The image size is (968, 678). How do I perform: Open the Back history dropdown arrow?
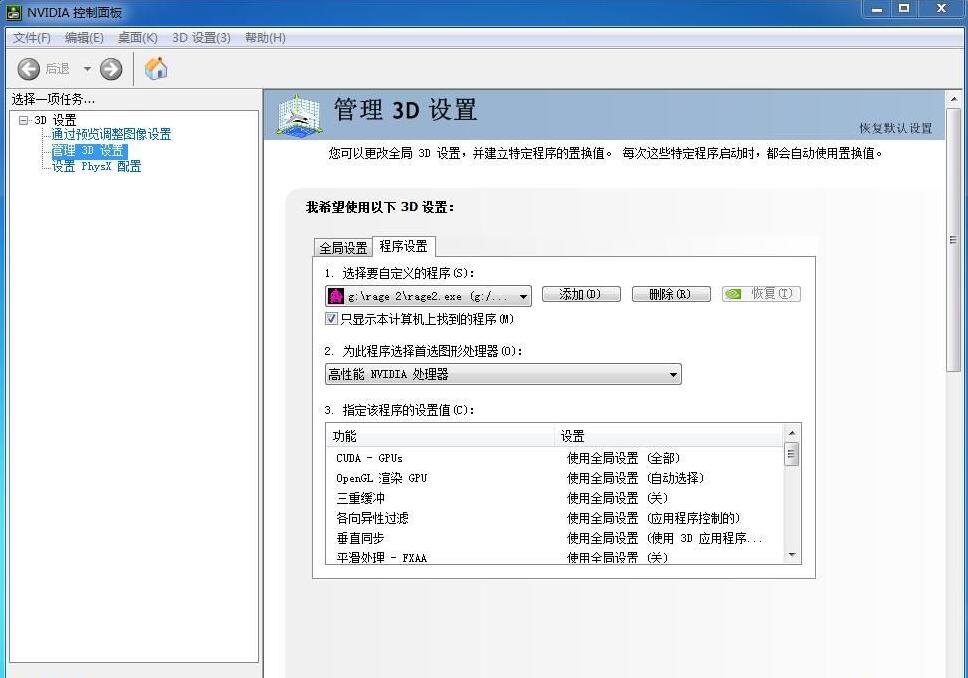pyautogui.click(x=87, y=69)
